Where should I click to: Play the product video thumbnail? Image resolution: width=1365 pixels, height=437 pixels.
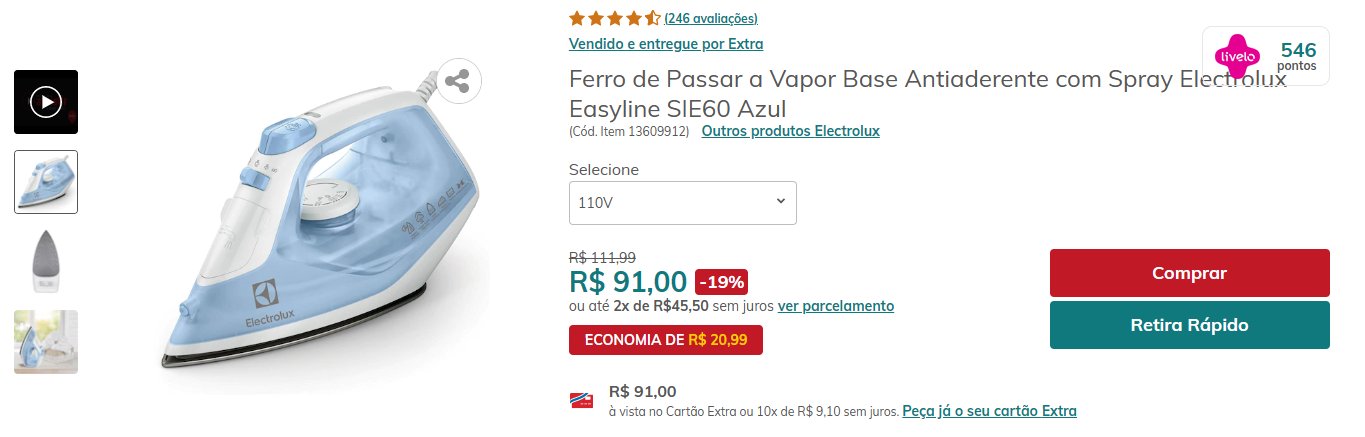(46, 102)
